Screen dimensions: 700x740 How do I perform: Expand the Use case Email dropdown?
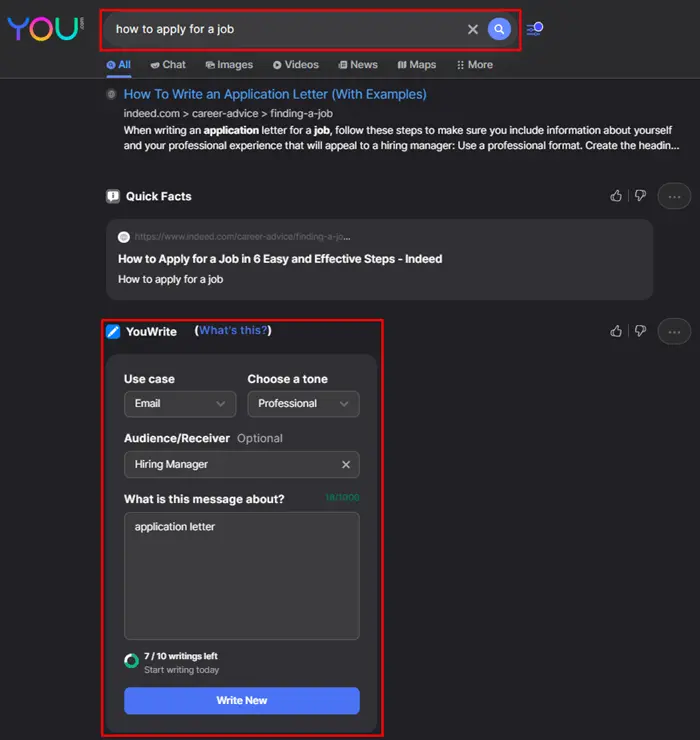point(180,404)
